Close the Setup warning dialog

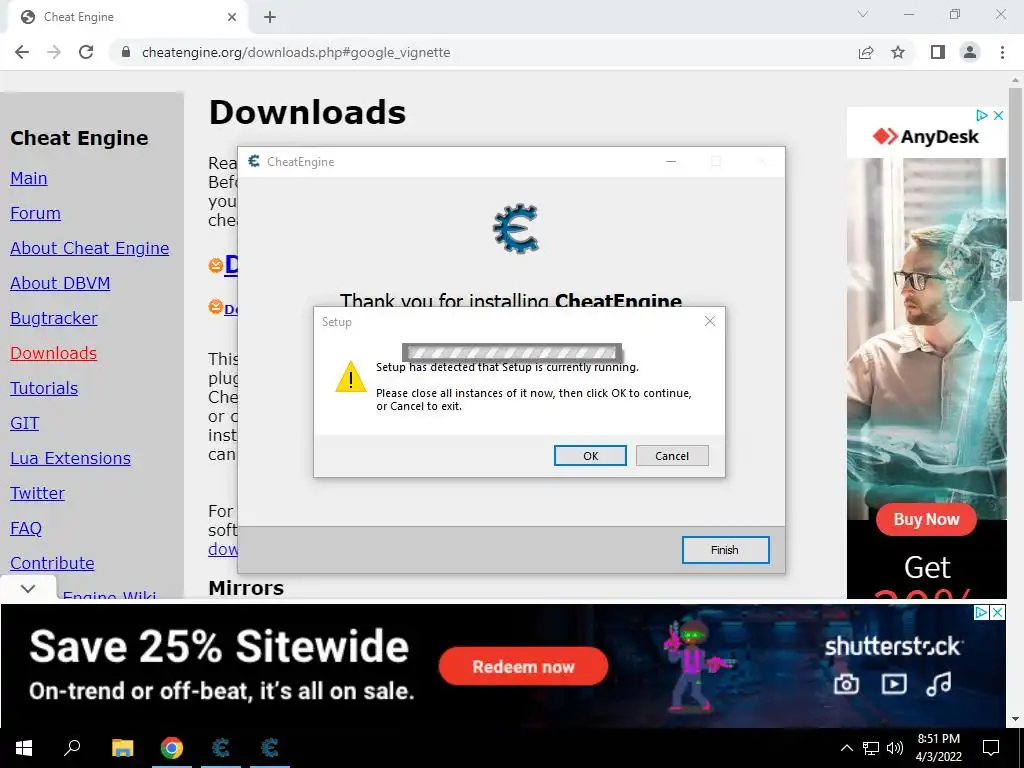point(710,321)
